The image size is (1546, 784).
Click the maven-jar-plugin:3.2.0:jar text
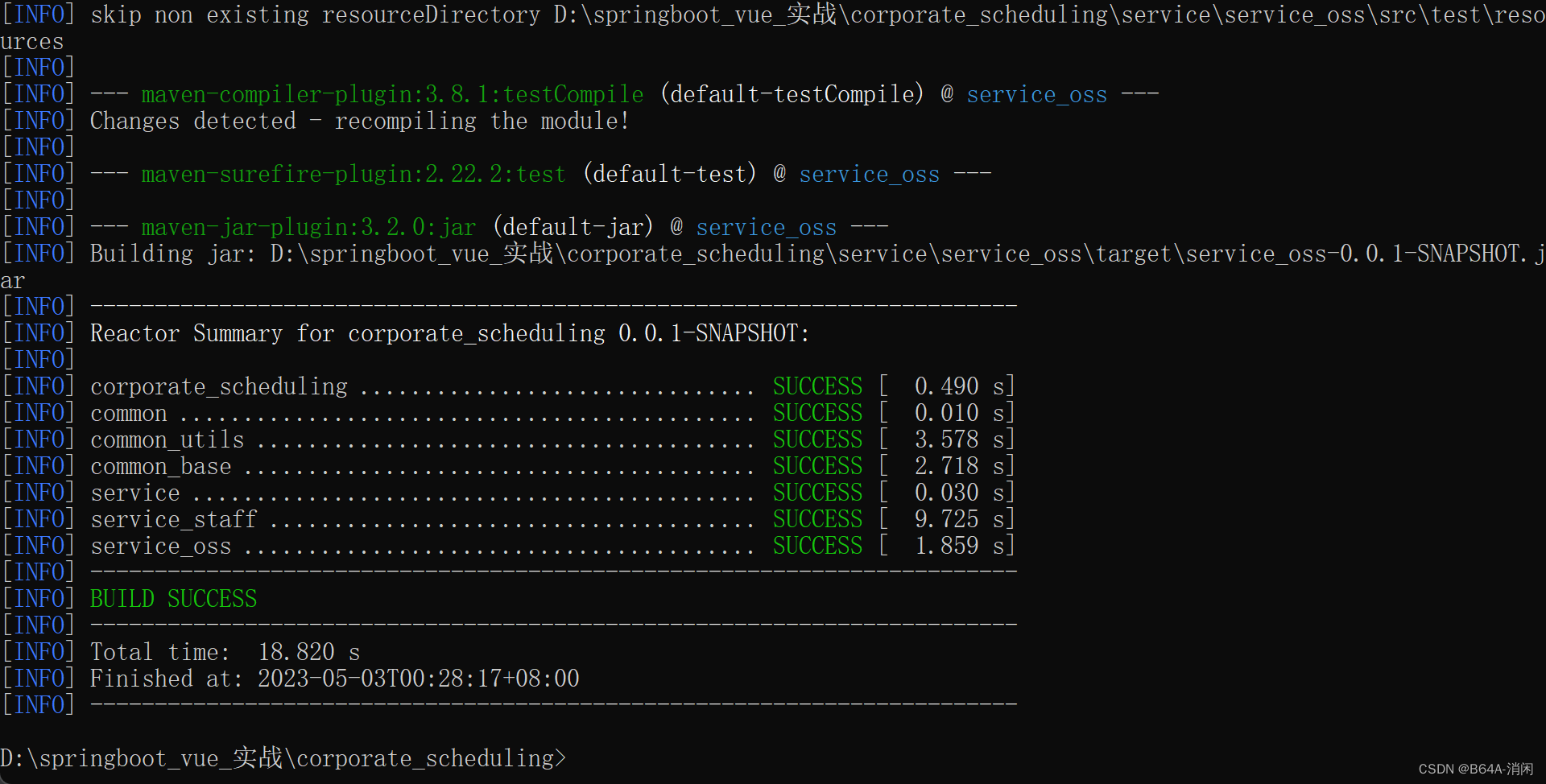308,227
